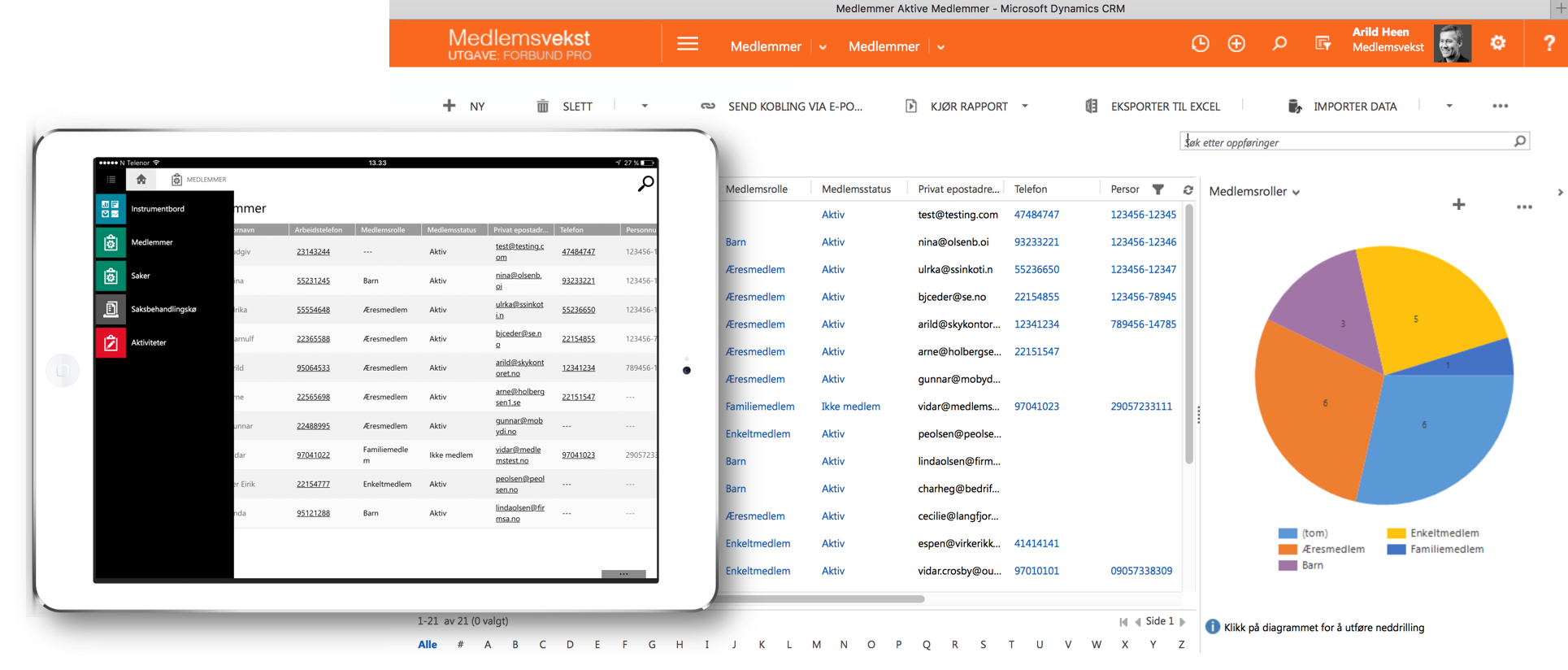The image size is (1568, 670).
Task: Open Familiemedlem role link in grid
Action: tap(760, 407)
